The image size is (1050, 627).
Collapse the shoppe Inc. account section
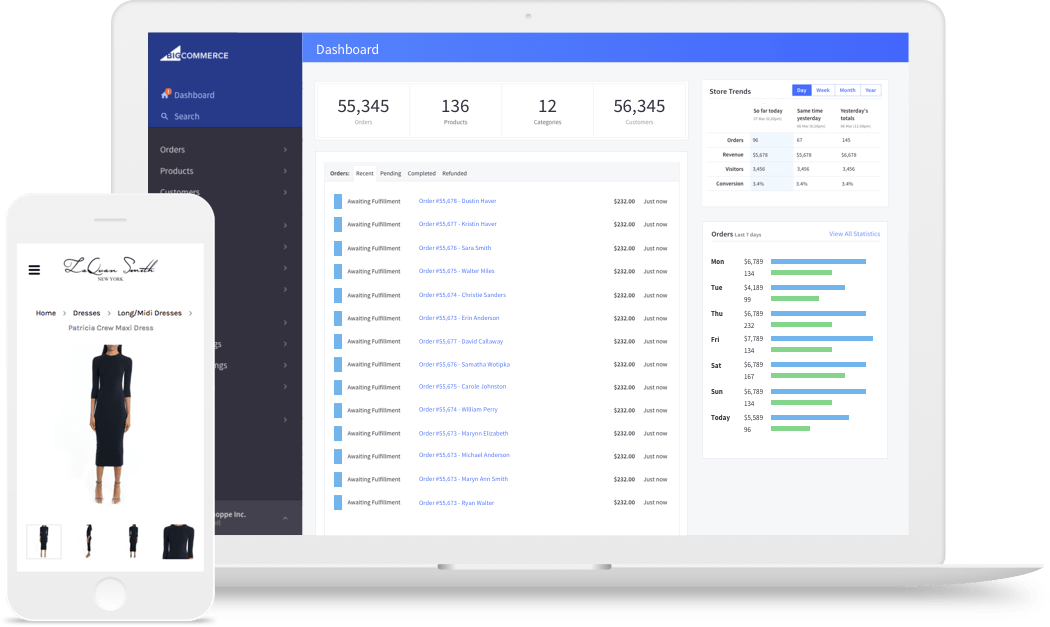click(x=287, y=516)
